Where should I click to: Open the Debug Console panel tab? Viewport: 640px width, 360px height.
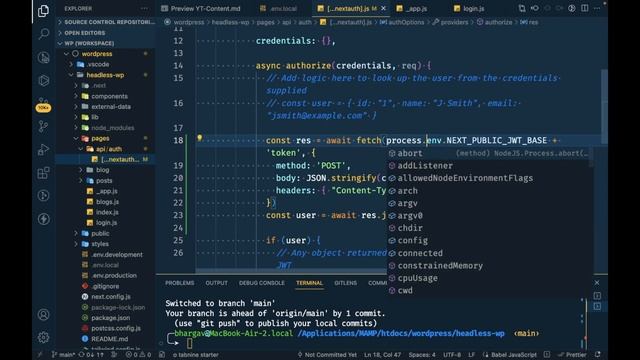[262, 283]
